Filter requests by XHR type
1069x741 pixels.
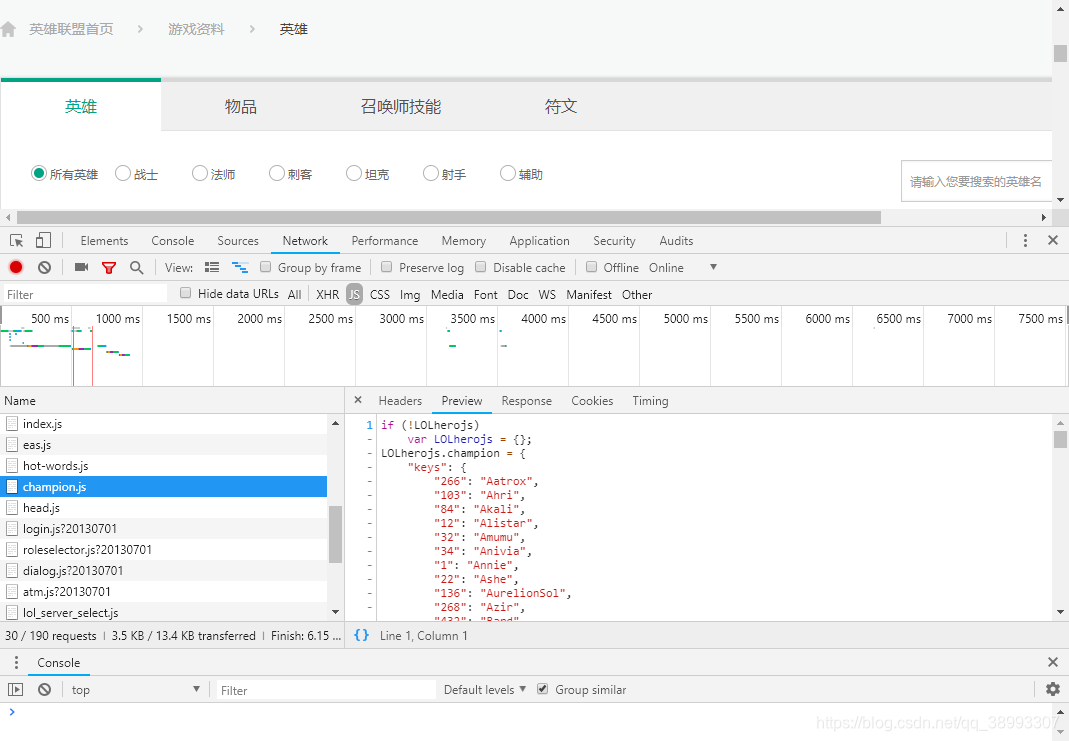click(327, 294)
